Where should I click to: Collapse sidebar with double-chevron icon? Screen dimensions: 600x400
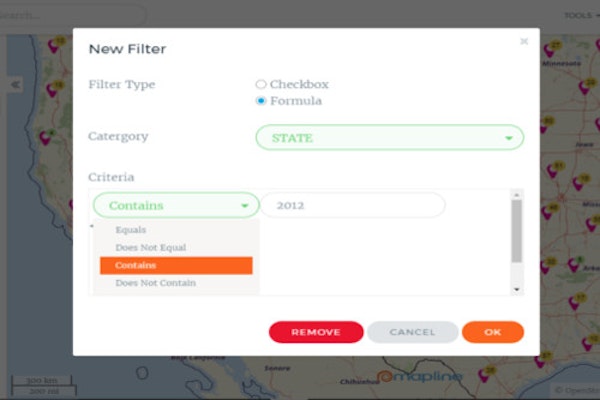(x=15, y=85)
